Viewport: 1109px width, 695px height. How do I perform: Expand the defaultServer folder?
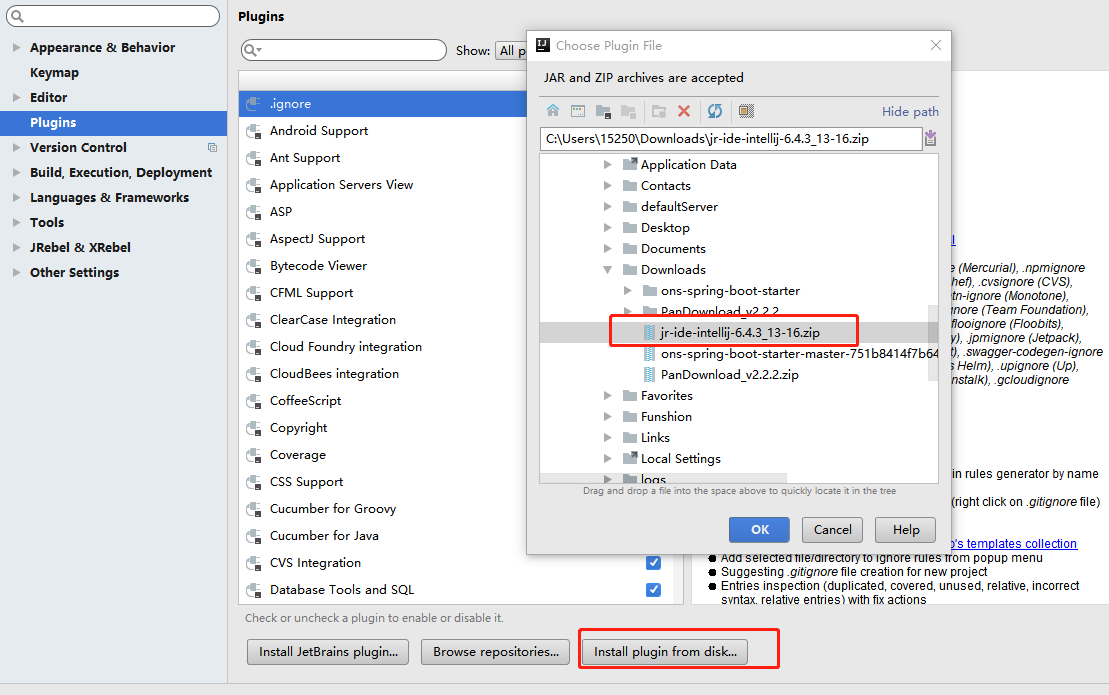point(608,207)
